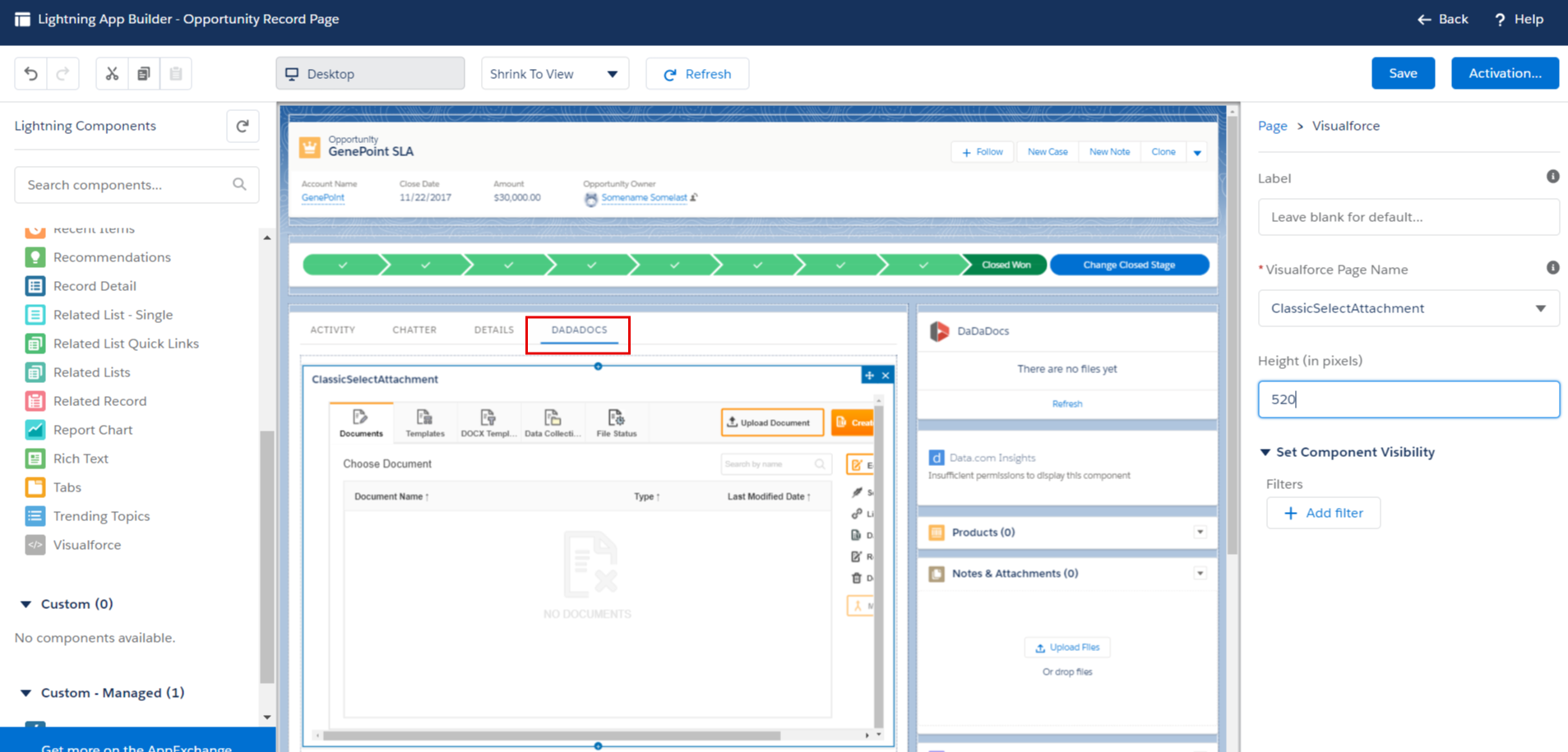
Task: Delete the ClassicSelectAttachment component with X
Action: point(886,376)
